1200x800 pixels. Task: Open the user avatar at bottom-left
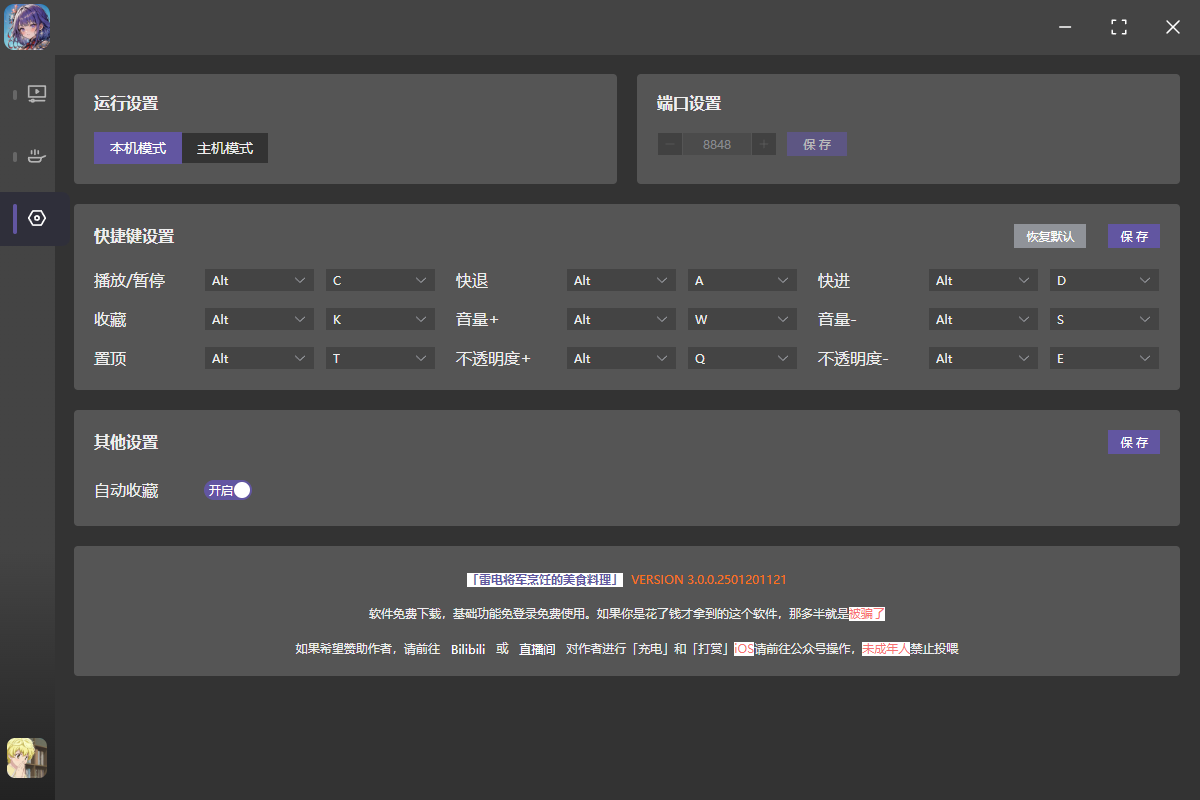27,758
